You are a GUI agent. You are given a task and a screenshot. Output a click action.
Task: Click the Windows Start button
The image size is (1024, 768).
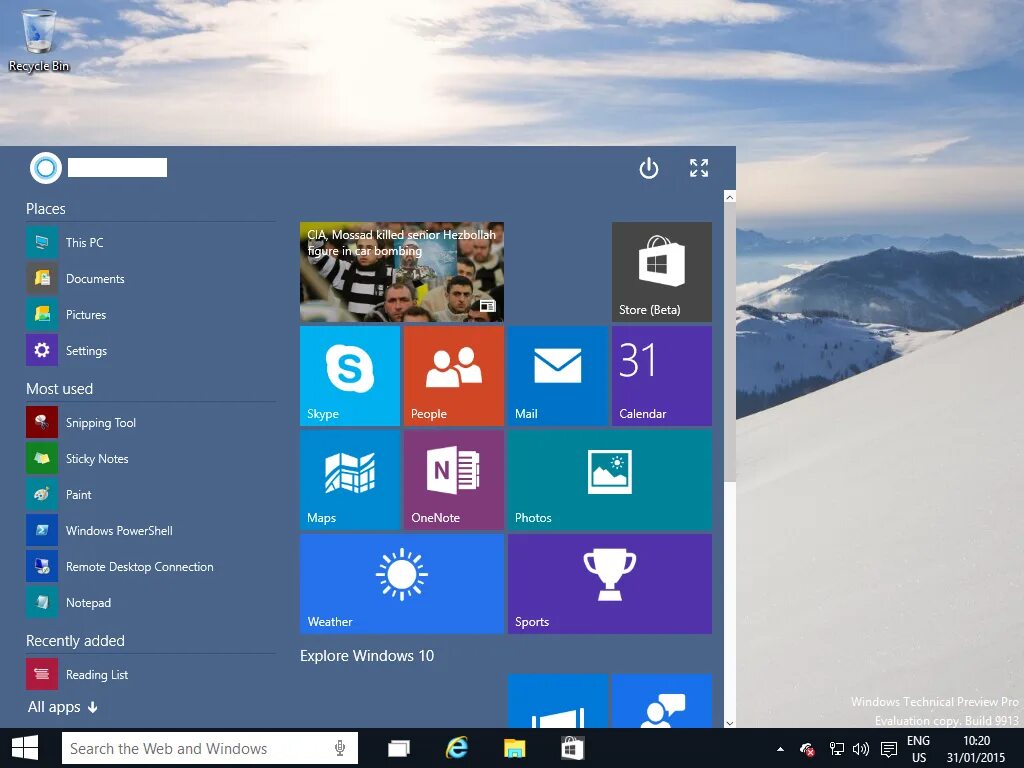pyautogui.click(x=25, y=748)
